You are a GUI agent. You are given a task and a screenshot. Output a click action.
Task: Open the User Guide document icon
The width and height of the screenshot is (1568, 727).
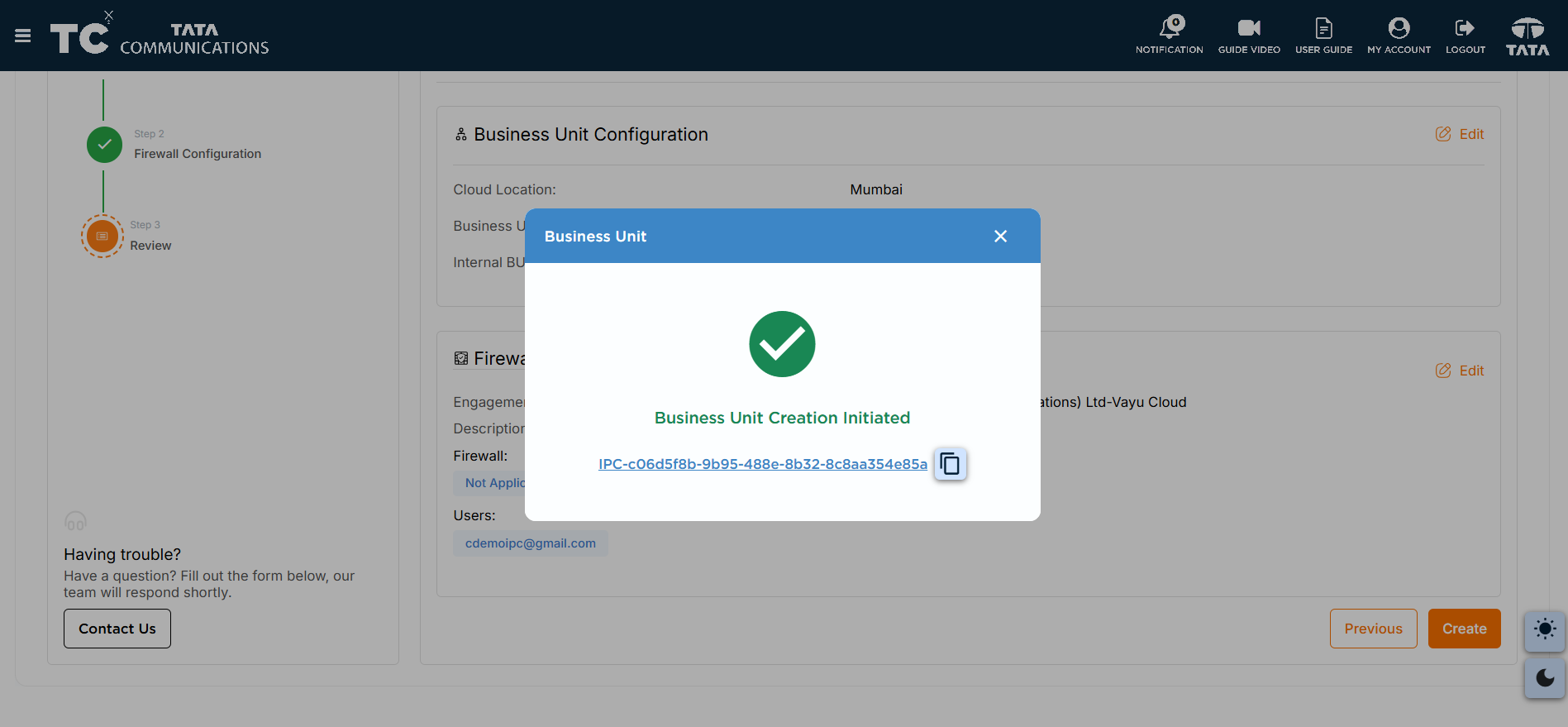[1323, 35]
